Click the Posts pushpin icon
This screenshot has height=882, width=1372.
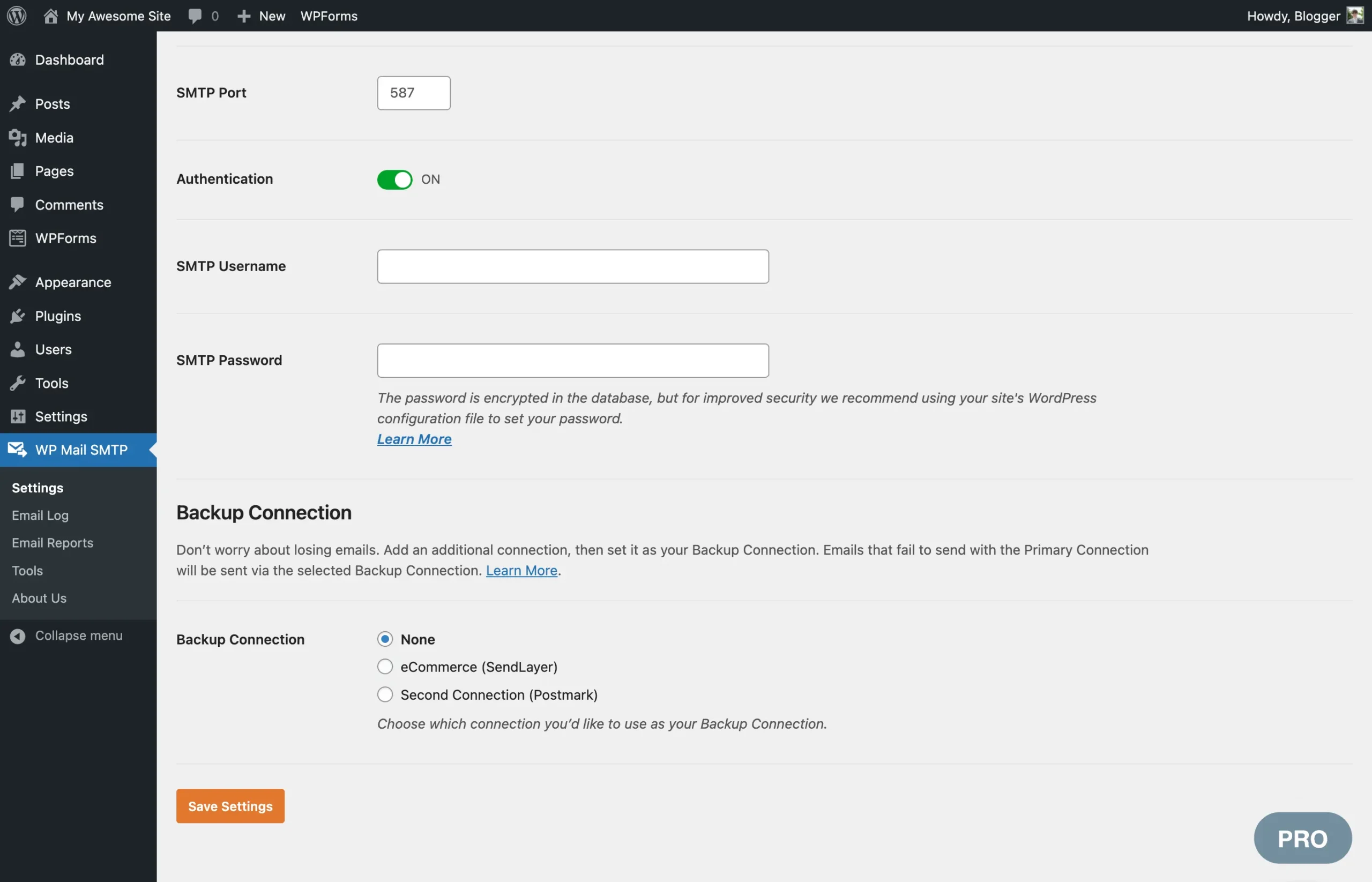click(x=18, y=103)
